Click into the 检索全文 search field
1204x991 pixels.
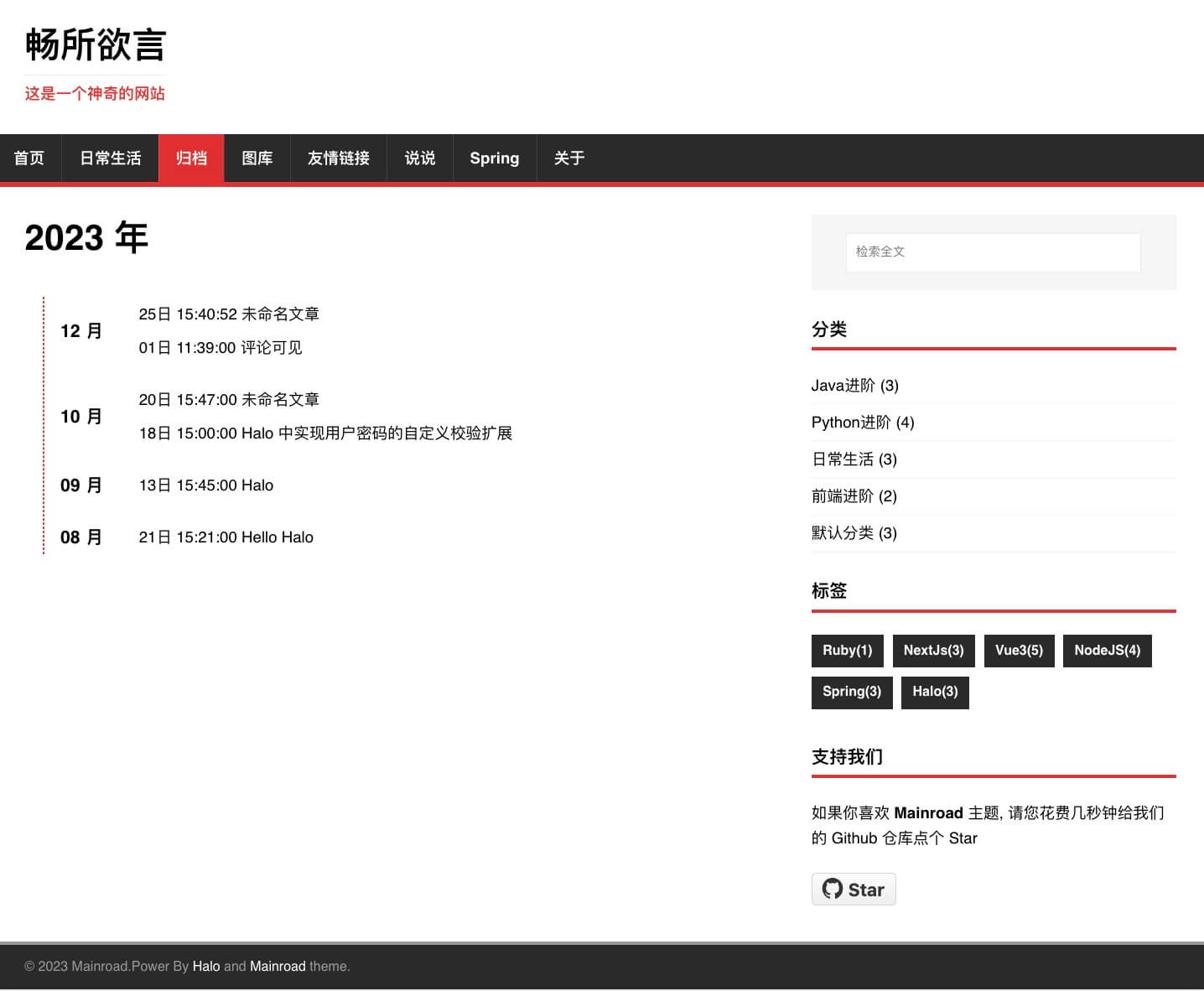[x=993, y=252]
